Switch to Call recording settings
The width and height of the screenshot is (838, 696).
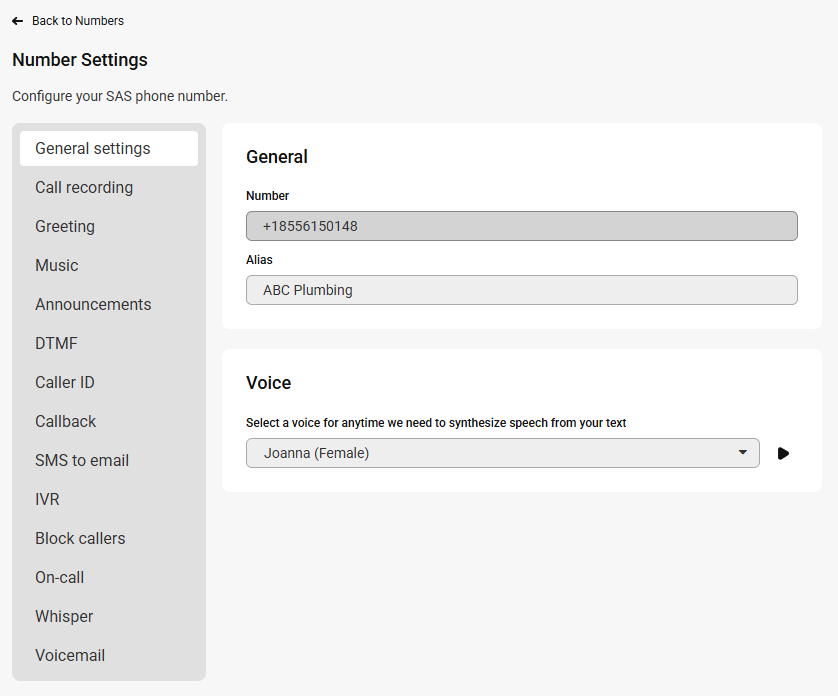click(x=109, y=188)
